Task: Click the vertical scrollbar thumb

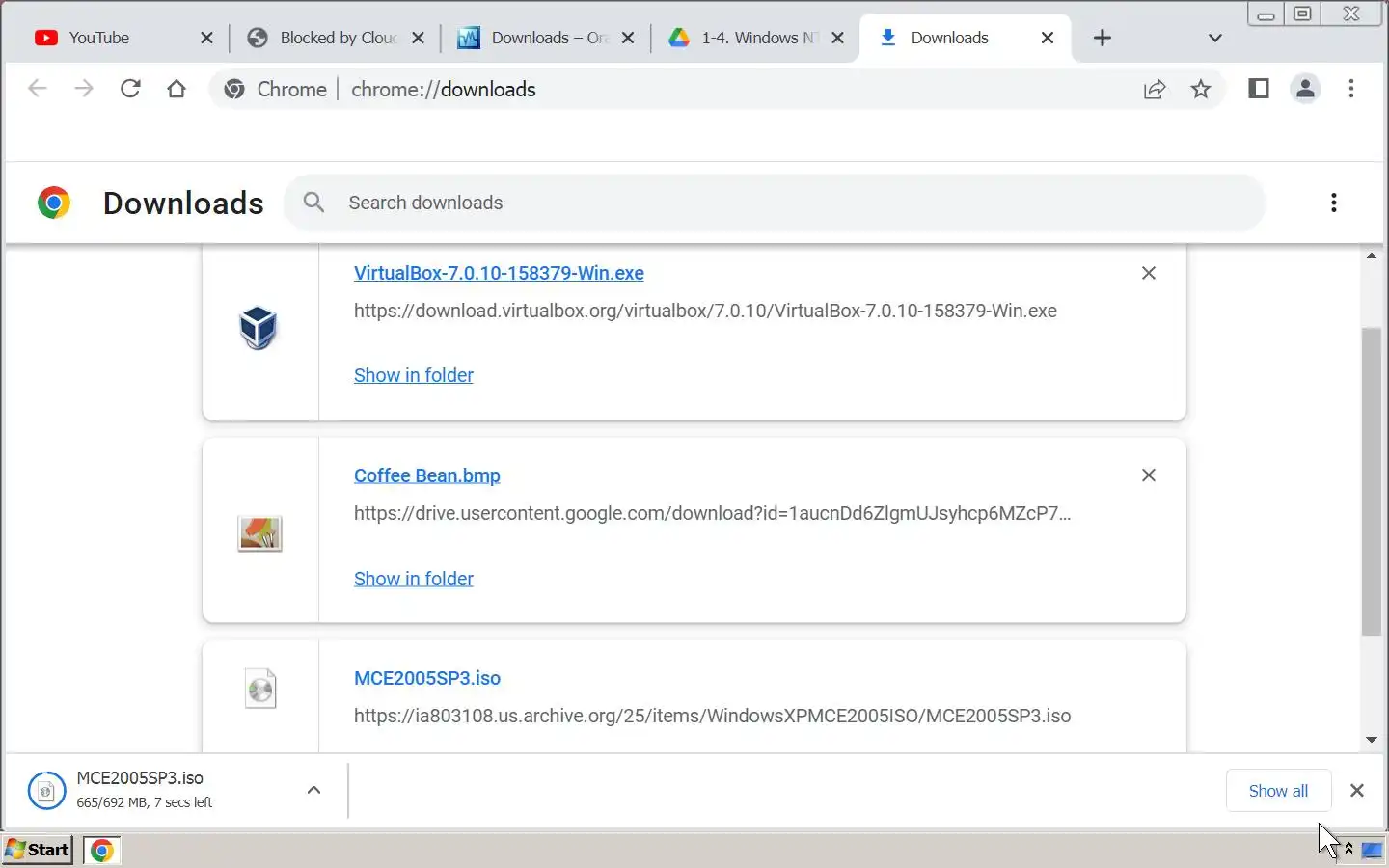Action: point(1372,482)
